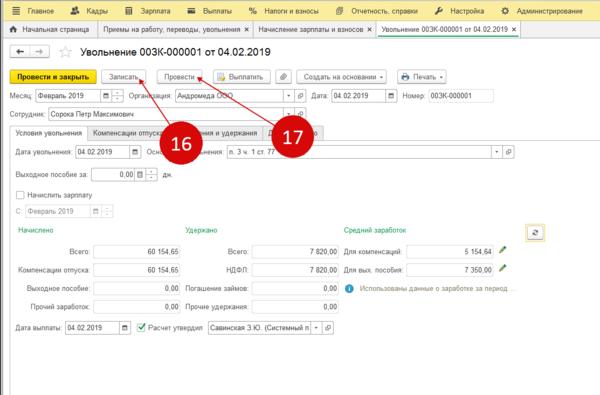Screen dimensions: 600x395
Task: Open the Создать на основании dropdown
Action: point(341,77)
